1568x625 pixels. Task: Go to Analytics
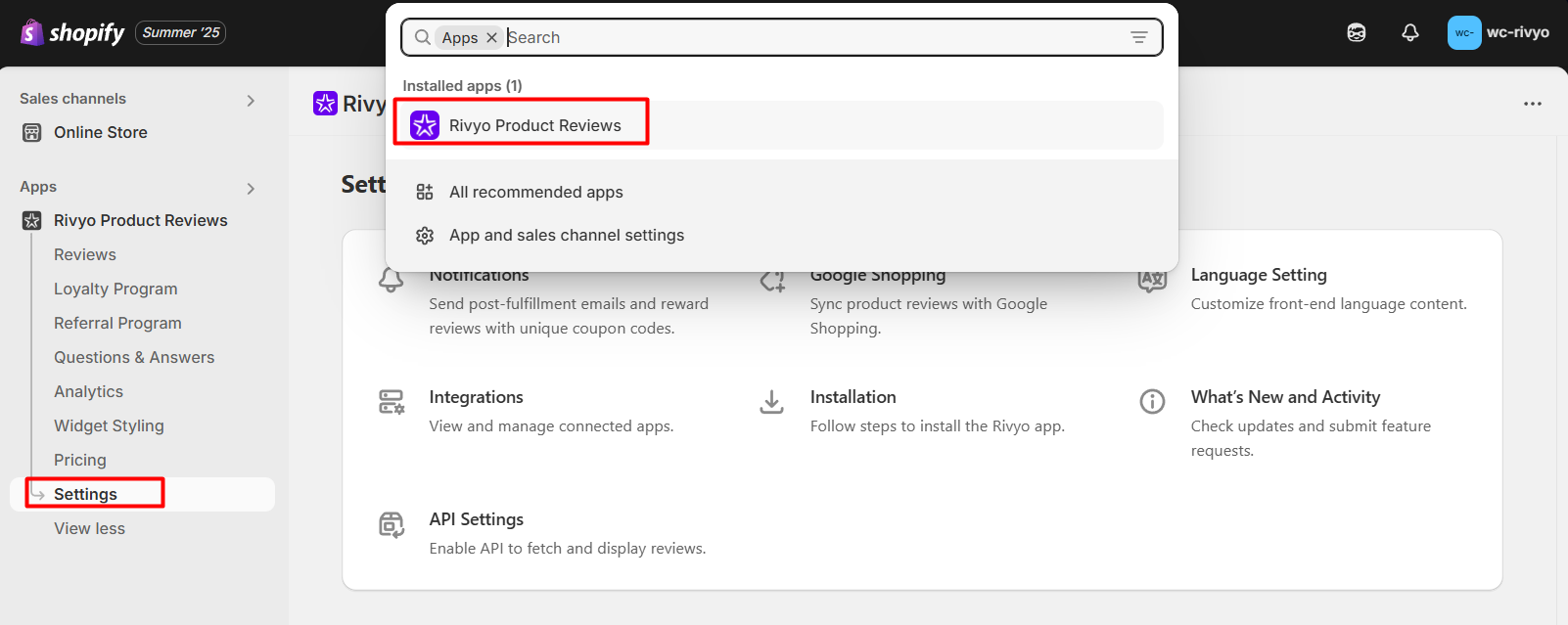pos(88,391)
